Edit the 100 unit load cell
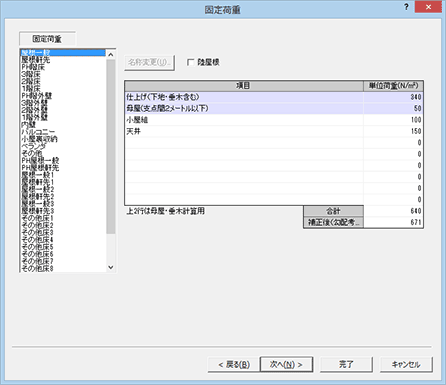Viewport: 446px width, 385px height. point(393,120)
